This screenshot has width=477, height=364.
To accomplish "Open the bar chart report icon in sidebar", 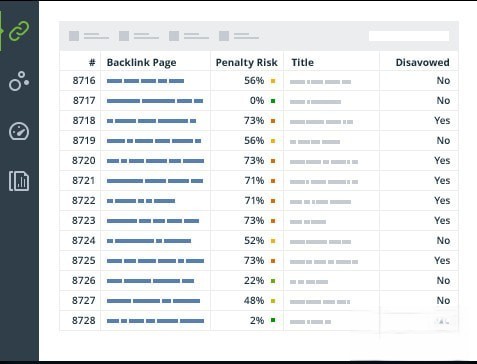I will pyautogui.click(x=19, y=181).
